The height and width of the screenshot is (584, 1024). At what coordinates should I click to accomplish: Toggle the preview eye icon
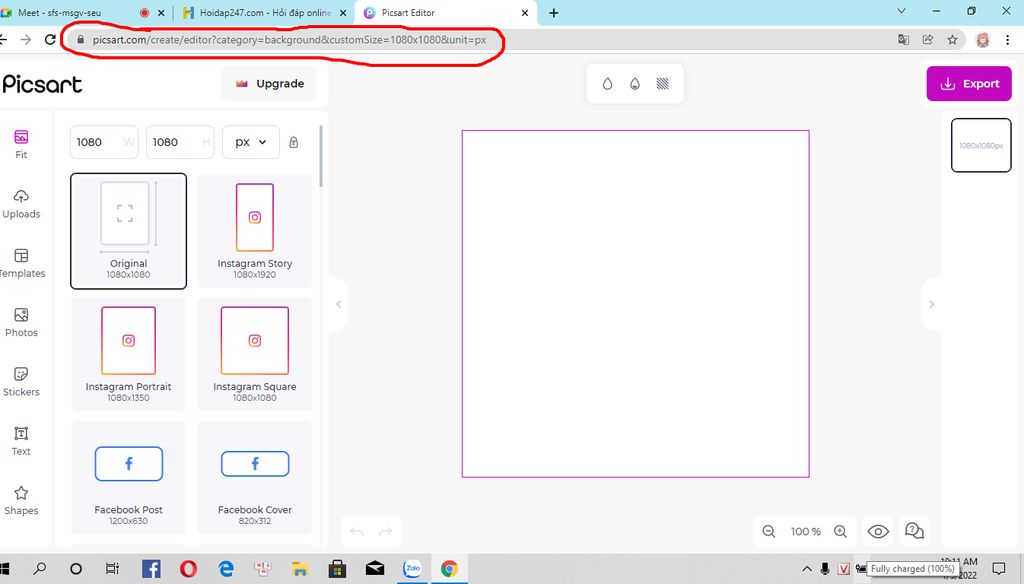pyautogui.click(x=878, y=532)
